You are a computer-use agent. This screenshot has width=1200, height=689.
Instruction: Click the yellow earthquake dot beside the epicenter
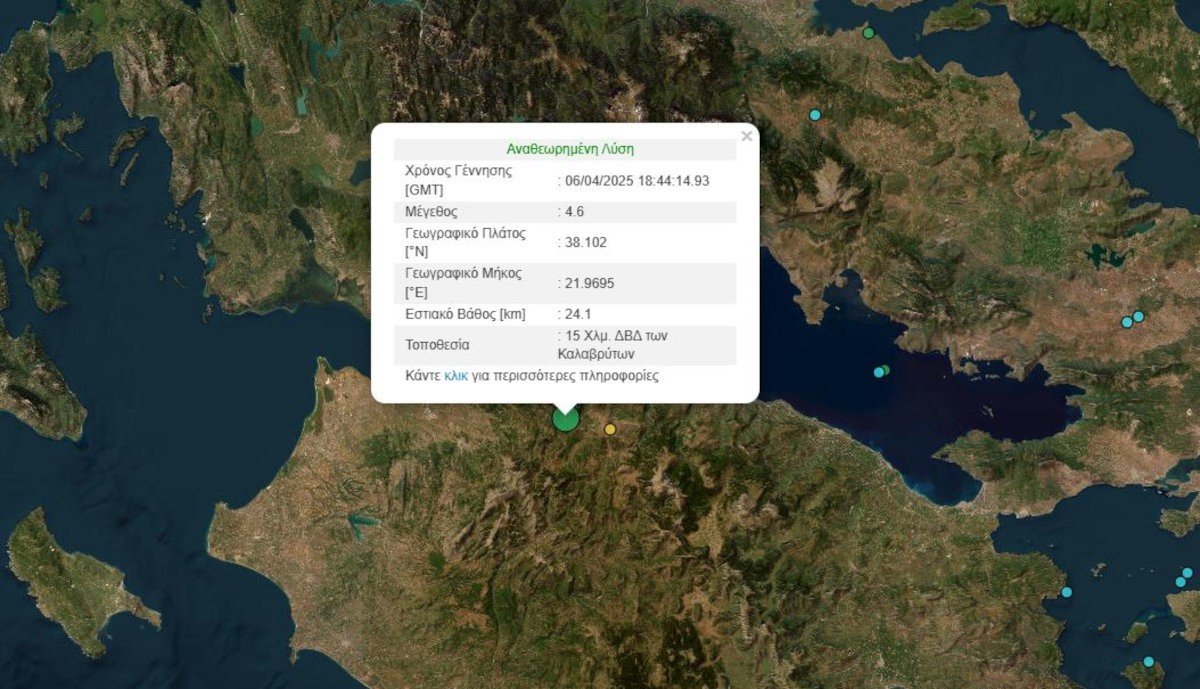pyautogui.click(x=611, y=429)
